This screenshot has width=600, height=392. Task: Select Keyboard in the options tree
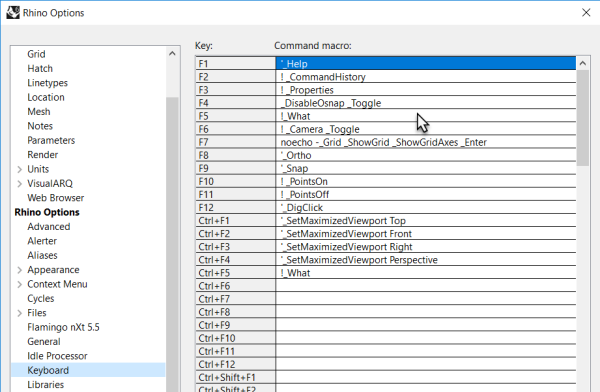(x=88, y=370)
